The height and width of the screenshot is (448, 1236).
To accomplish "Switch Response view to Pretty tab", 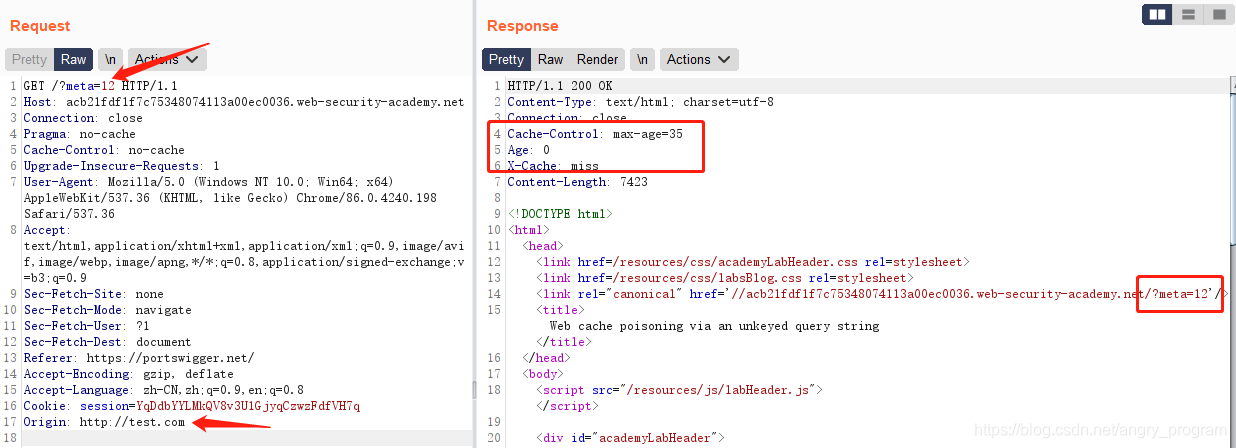I will point(506,60).
